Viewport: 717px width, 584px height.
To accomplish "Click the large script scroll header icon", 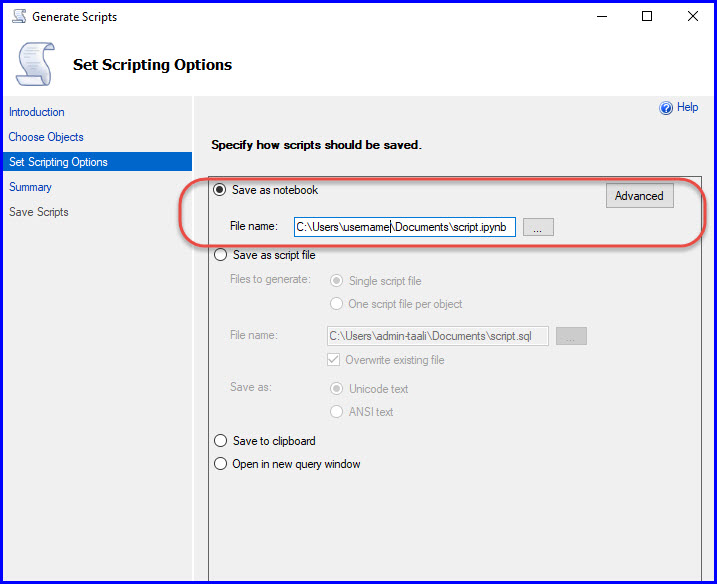I will click(x=33, y=65).
